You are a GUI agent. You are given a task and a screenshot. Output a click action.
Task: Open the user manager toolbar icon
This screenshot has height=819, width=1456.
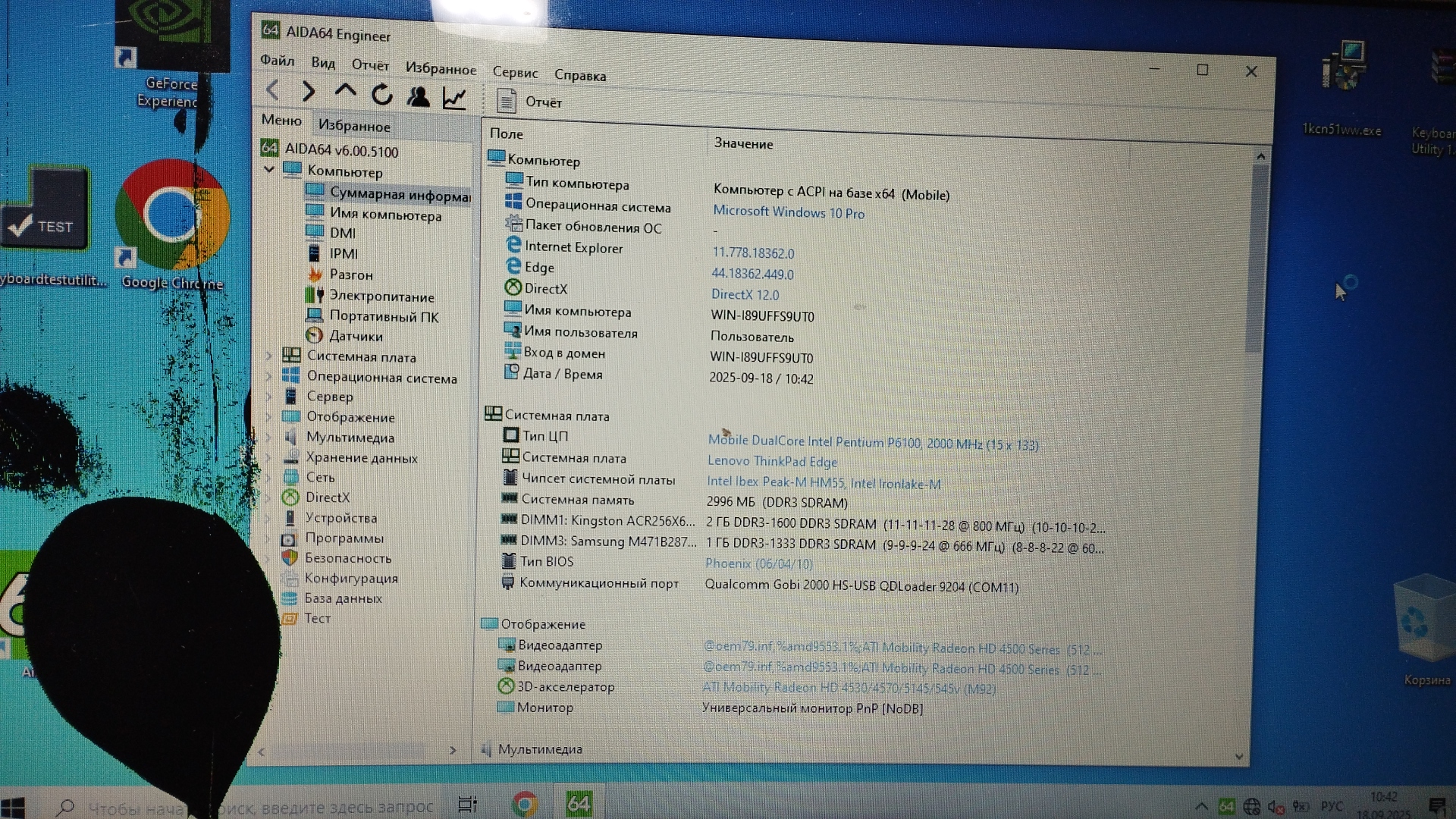[x=418, y=96]
